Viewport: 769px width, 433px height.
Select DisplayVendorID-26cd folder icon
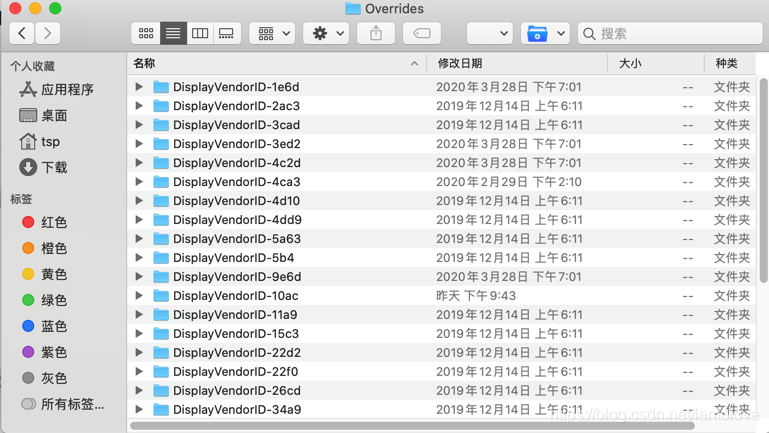point(161,391)
